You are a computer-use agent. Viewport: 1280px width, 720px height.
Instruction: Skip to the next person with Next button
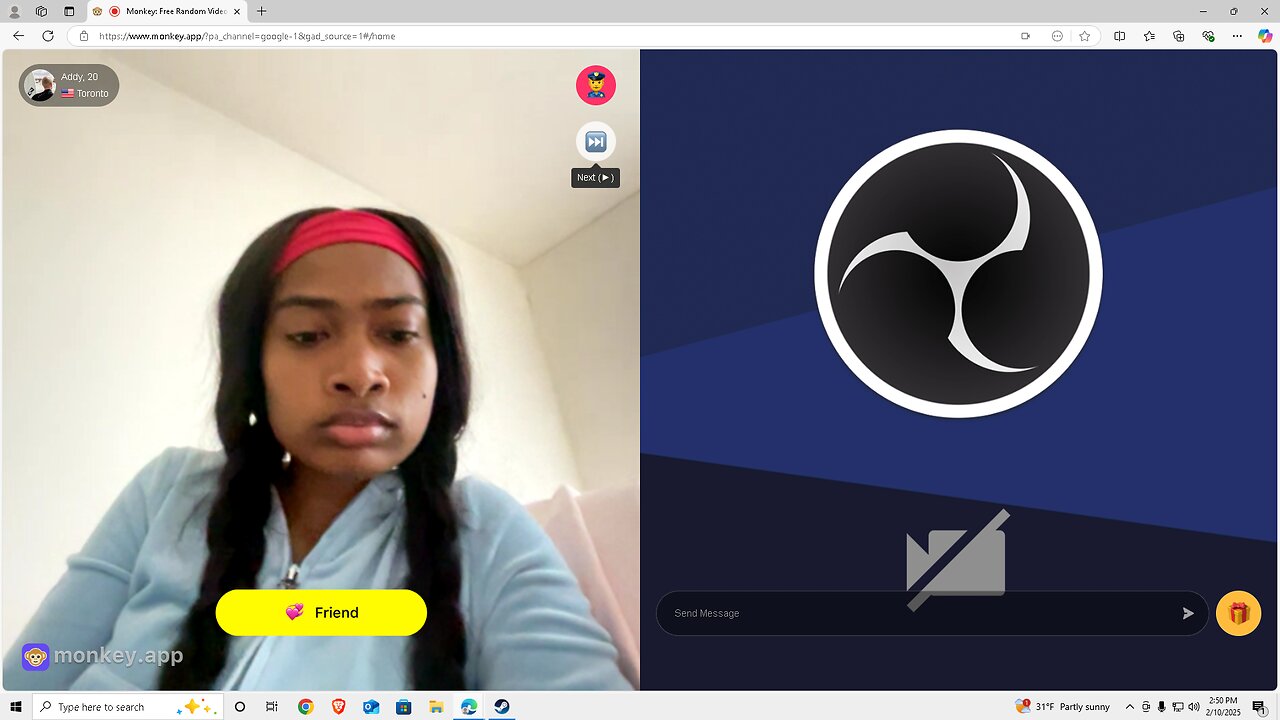(x=595, y=142)
